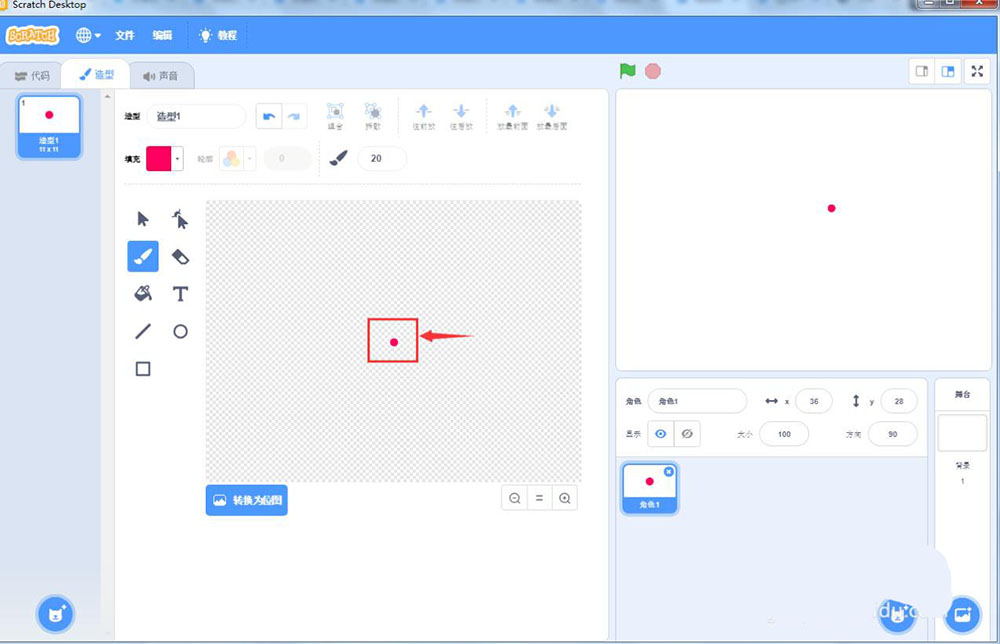Switch to the 声音 tab
1000x644 pixels.
coord(161,76)
